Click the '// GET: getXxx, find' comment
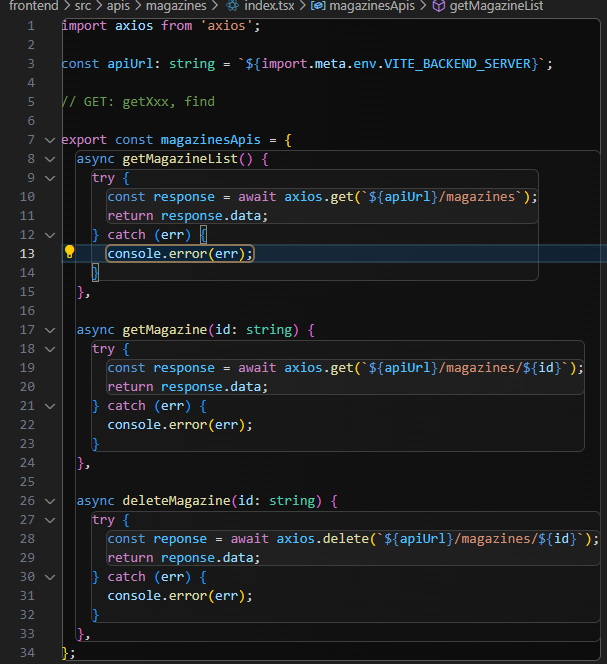This screenshot has height=664, width=607. (x=138, y=102)
